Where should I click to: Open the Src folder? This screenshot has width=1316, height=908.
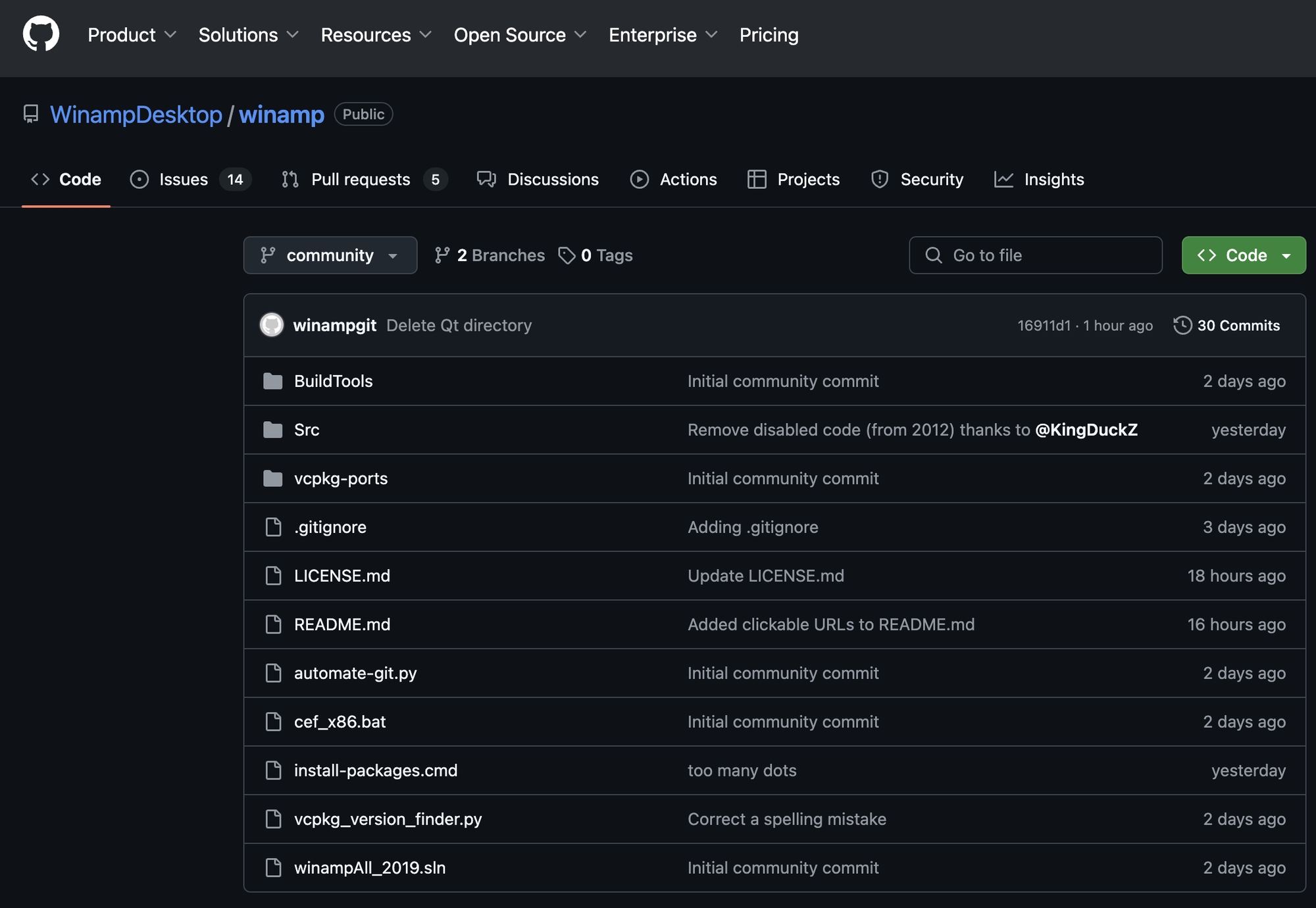click(306, 428)
